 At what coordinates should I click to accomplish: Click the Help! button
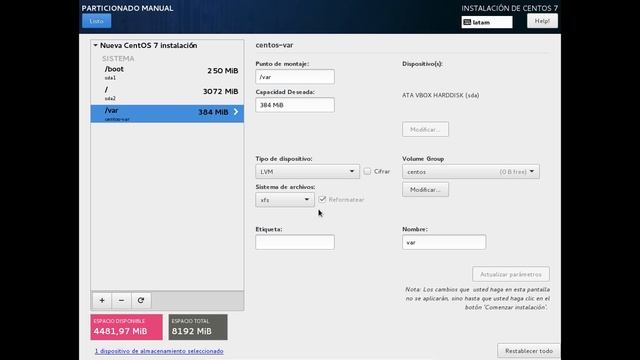tap(542, 21)
